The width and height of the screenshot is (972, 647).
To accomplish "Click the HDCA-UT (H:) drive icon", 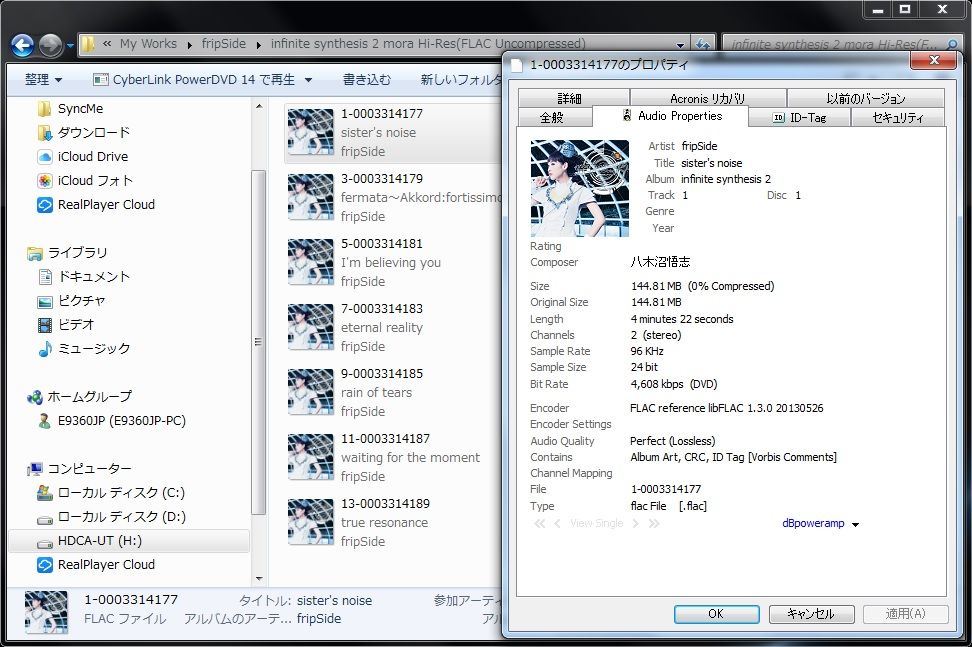I will 45,542.
